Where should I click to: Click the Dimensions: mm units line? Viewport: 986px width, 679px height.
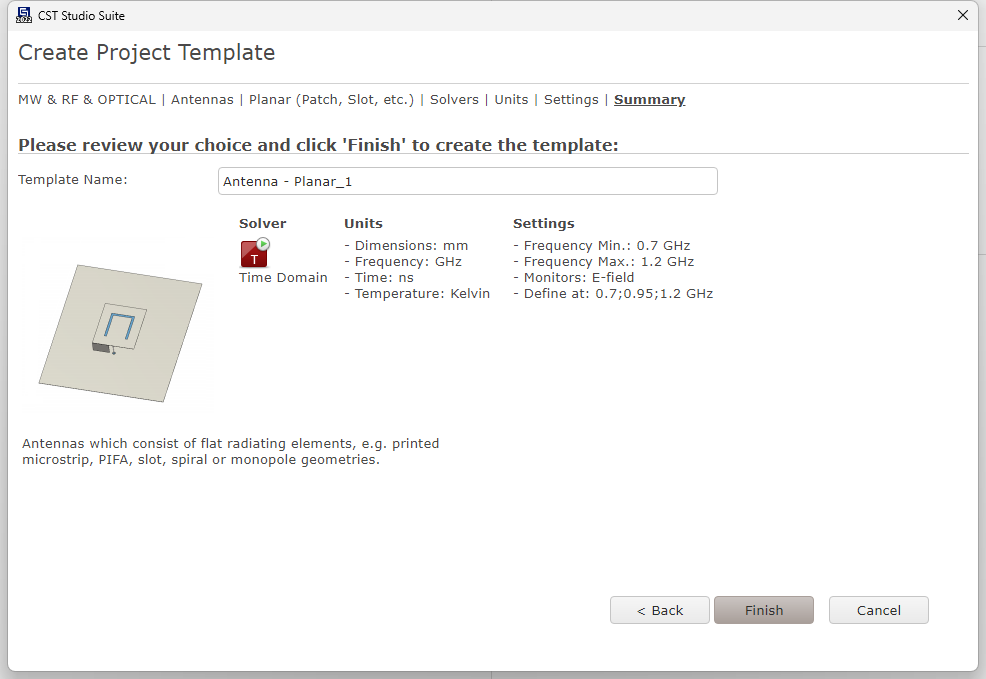point(406,245)
